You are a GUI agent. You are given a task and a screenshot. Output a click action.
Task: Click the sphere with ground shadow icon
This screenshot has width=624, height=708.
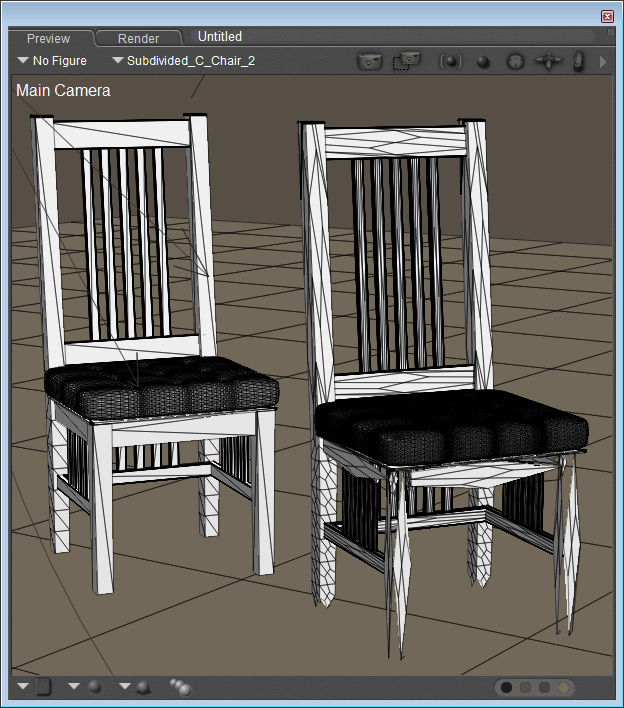[x=143, y=688]
